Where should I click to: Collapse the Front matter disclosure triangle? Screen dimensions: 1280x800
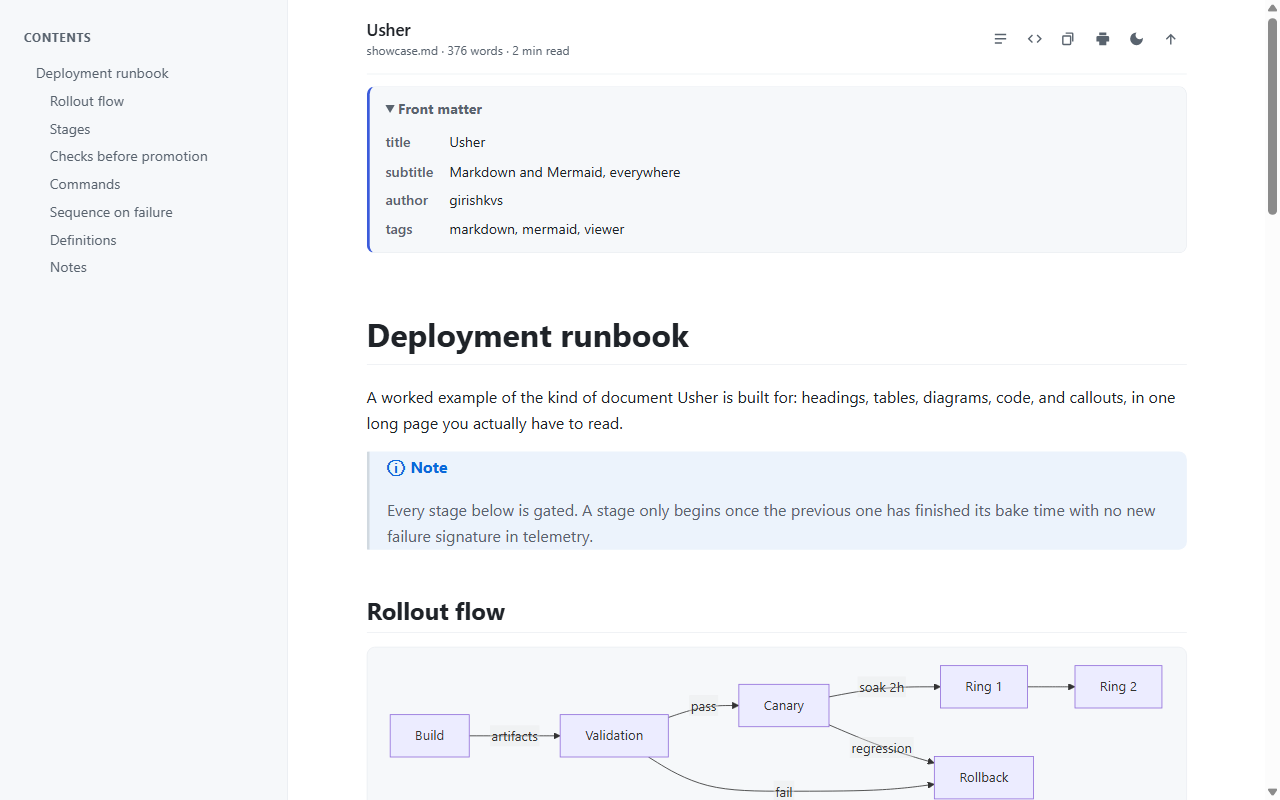(390, 109)
